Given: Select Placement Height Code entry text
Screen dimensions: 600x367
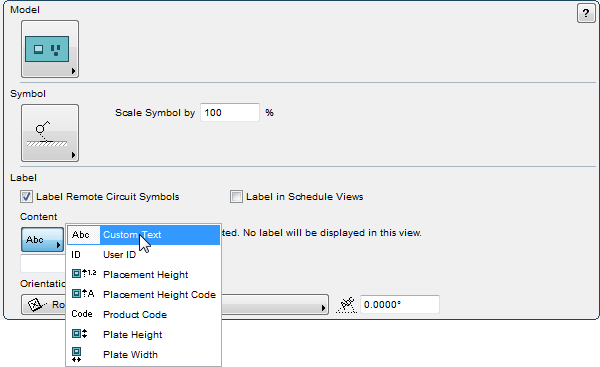Looking at the screenshot, I should pyautogui.click(x=160, y=295).
